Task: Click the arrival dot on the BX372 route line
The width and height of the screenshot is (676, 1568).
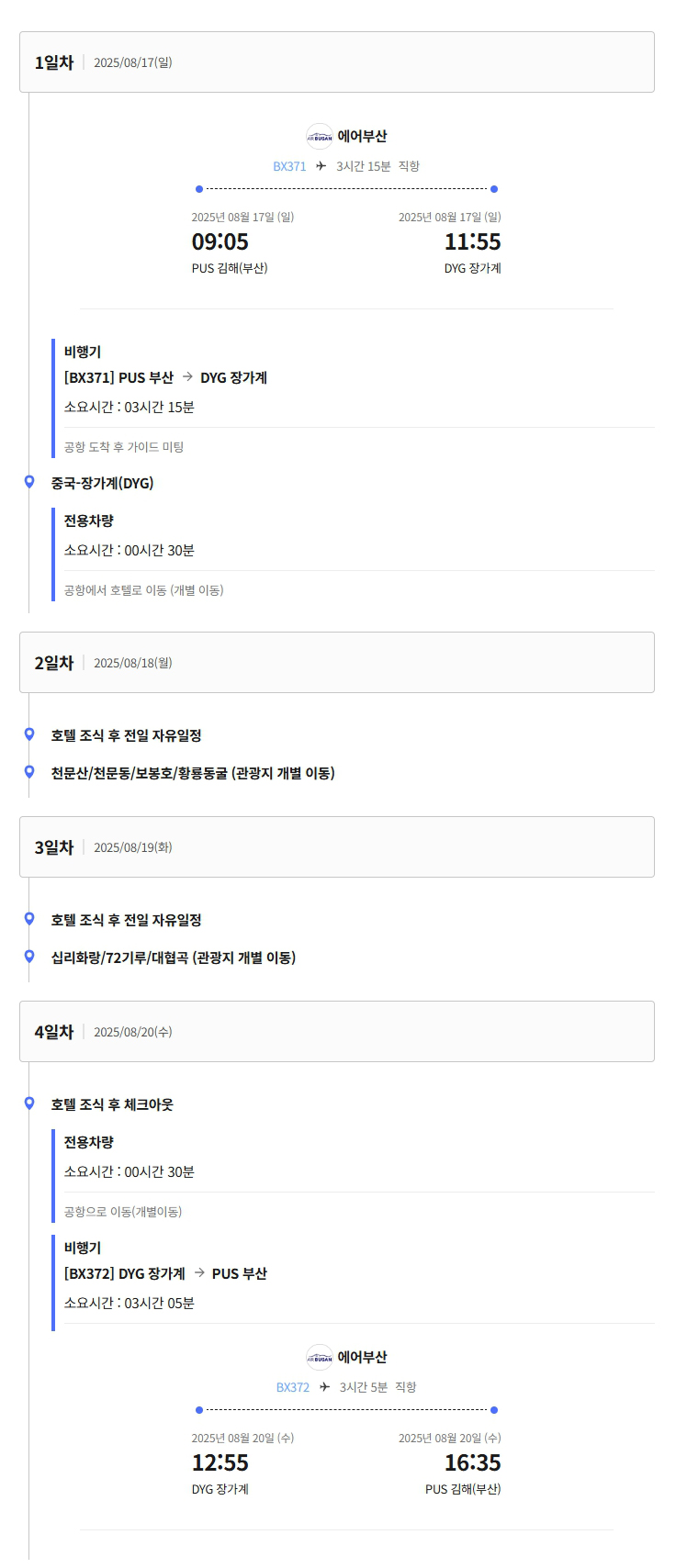Action: pos(494,1410)
